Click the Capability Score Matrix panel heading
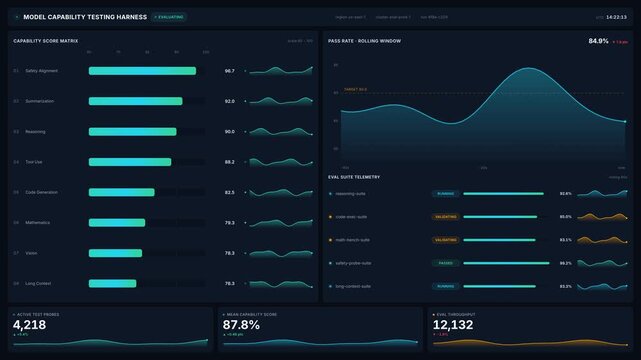 tap(45, 41)
